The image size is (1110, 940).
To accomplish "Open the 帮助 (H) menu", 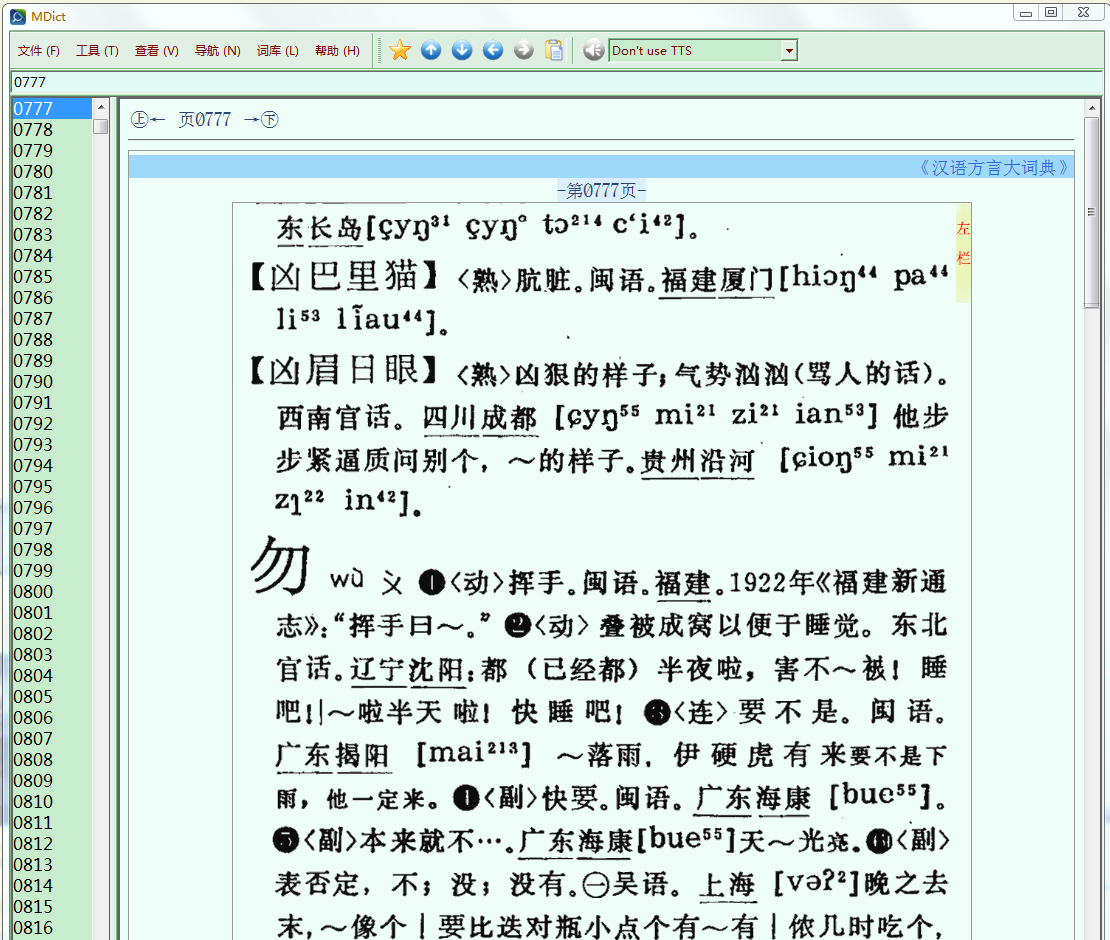I will [x=337, y=51].
